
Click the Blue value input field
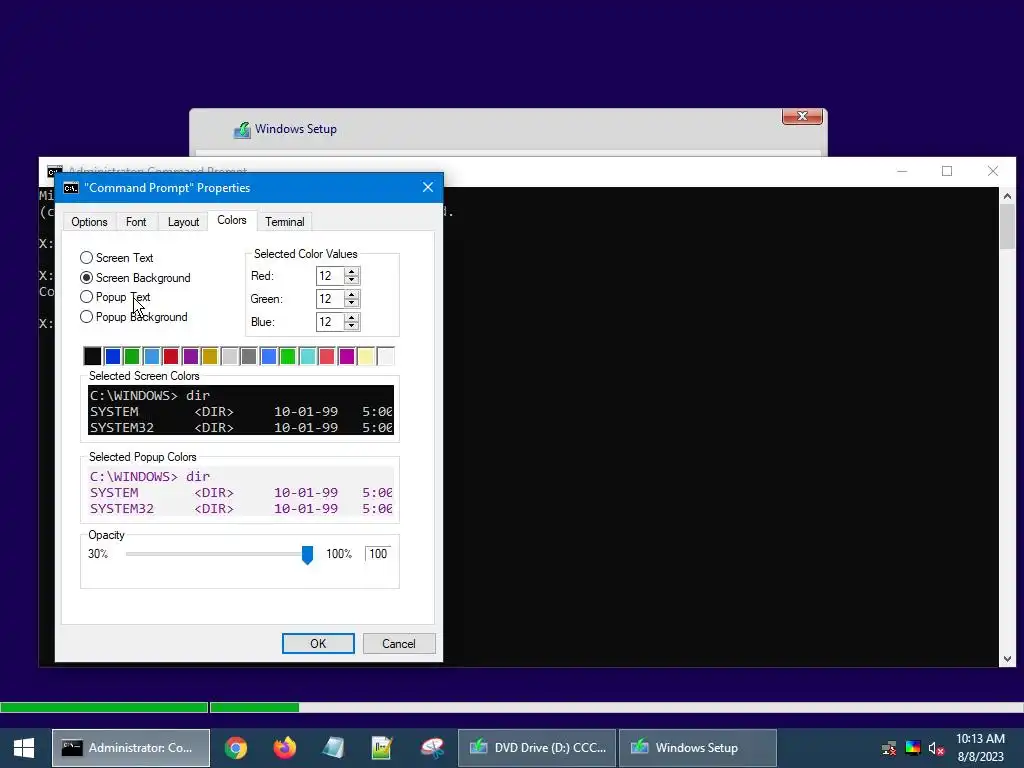click(330, 321)
